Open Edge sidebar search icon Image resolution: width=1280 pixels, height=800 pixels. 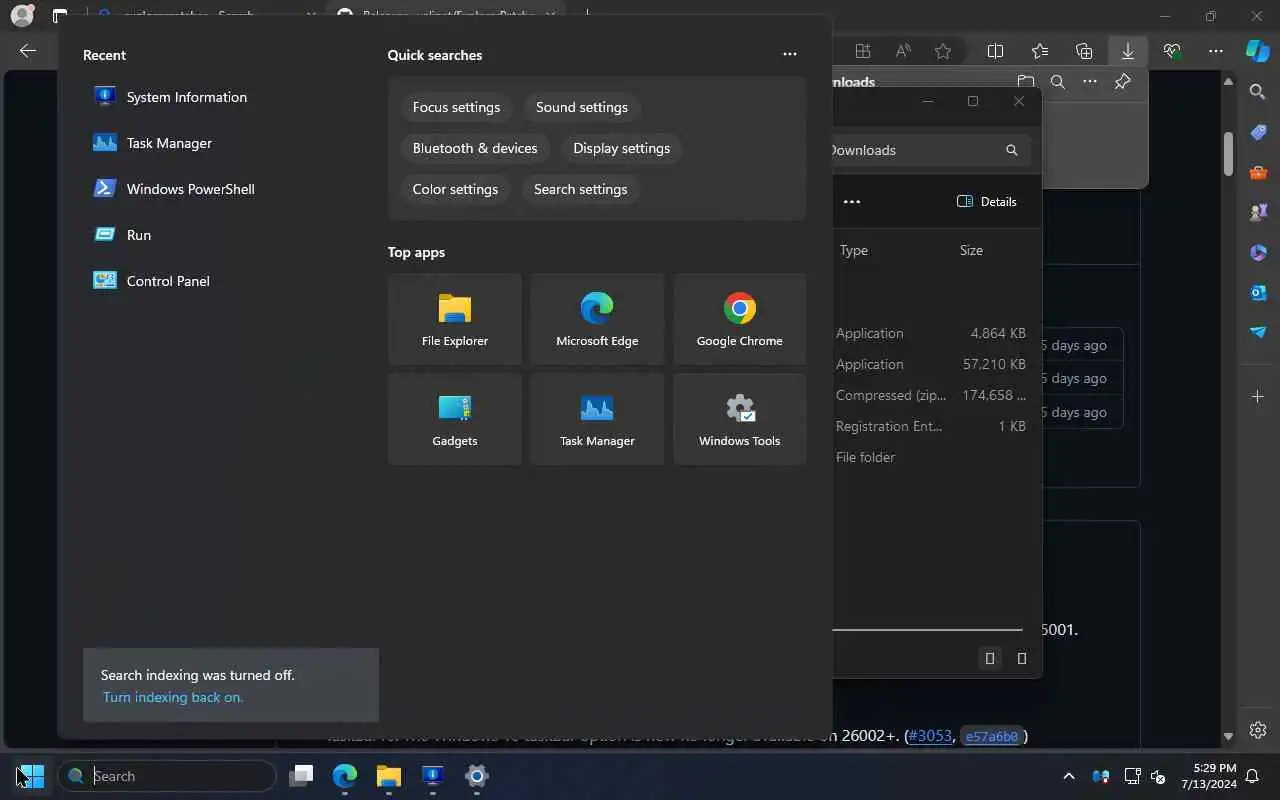click(x=1258, y=92)
